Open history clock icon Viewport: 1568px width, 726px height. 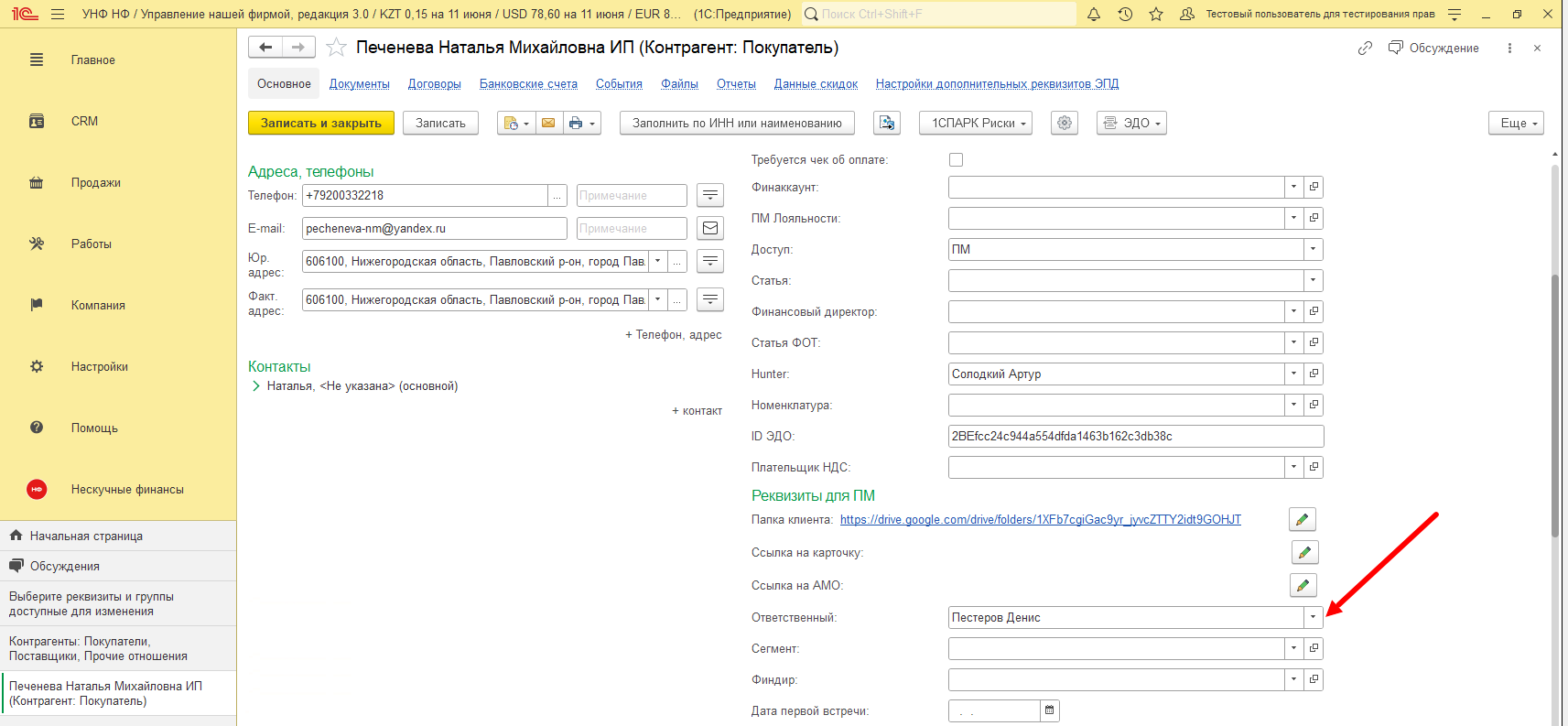(1125, 14)
